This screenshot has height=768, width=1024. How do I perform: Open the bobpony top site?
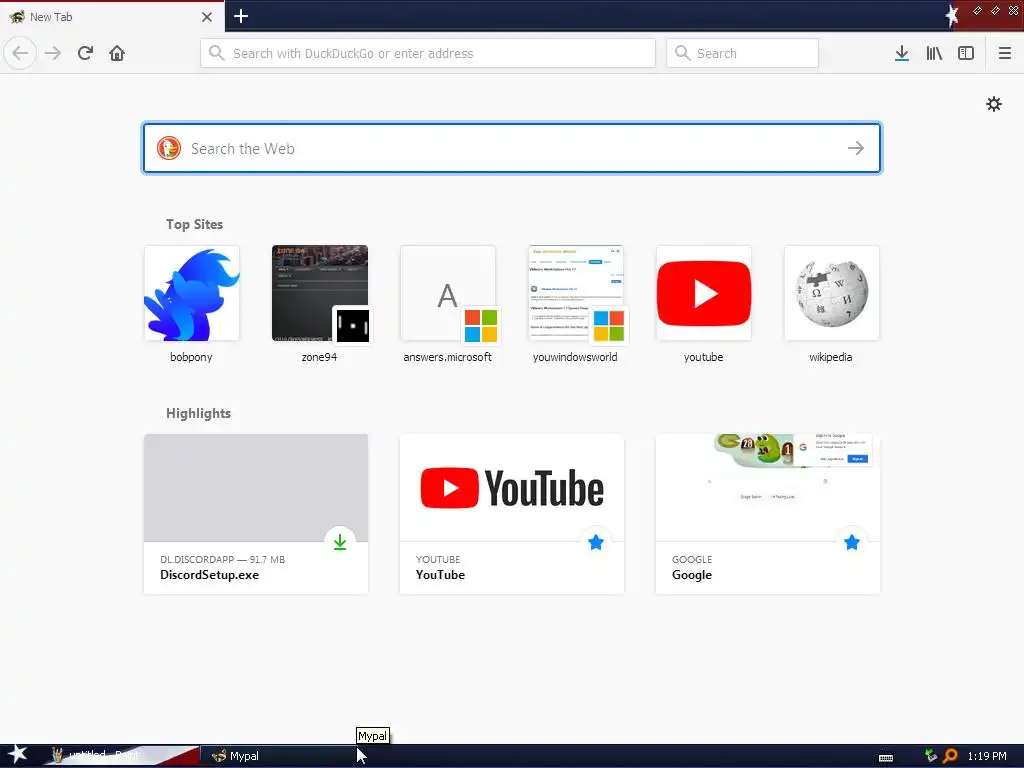click(191, 305)
